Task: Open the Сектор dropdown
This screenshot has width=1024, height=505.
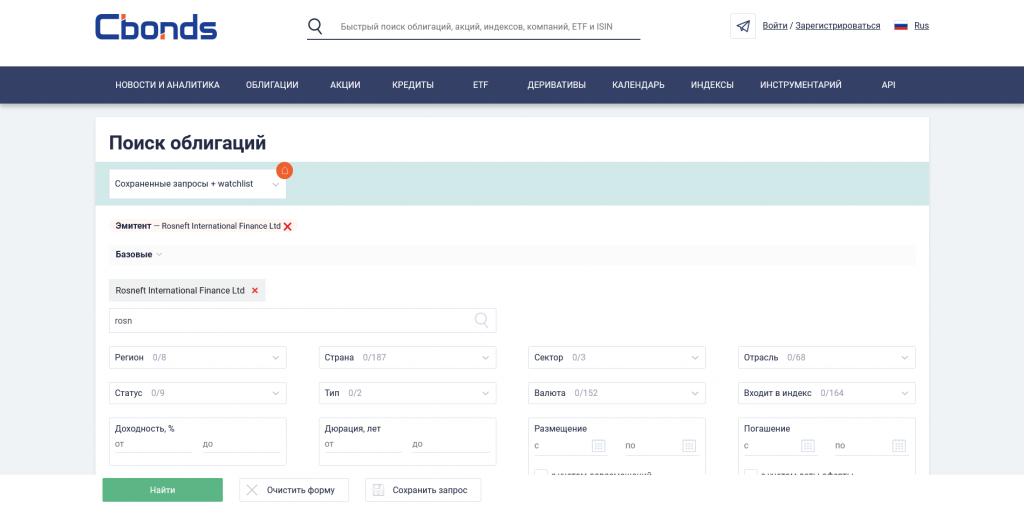Action: pos(616,357)
